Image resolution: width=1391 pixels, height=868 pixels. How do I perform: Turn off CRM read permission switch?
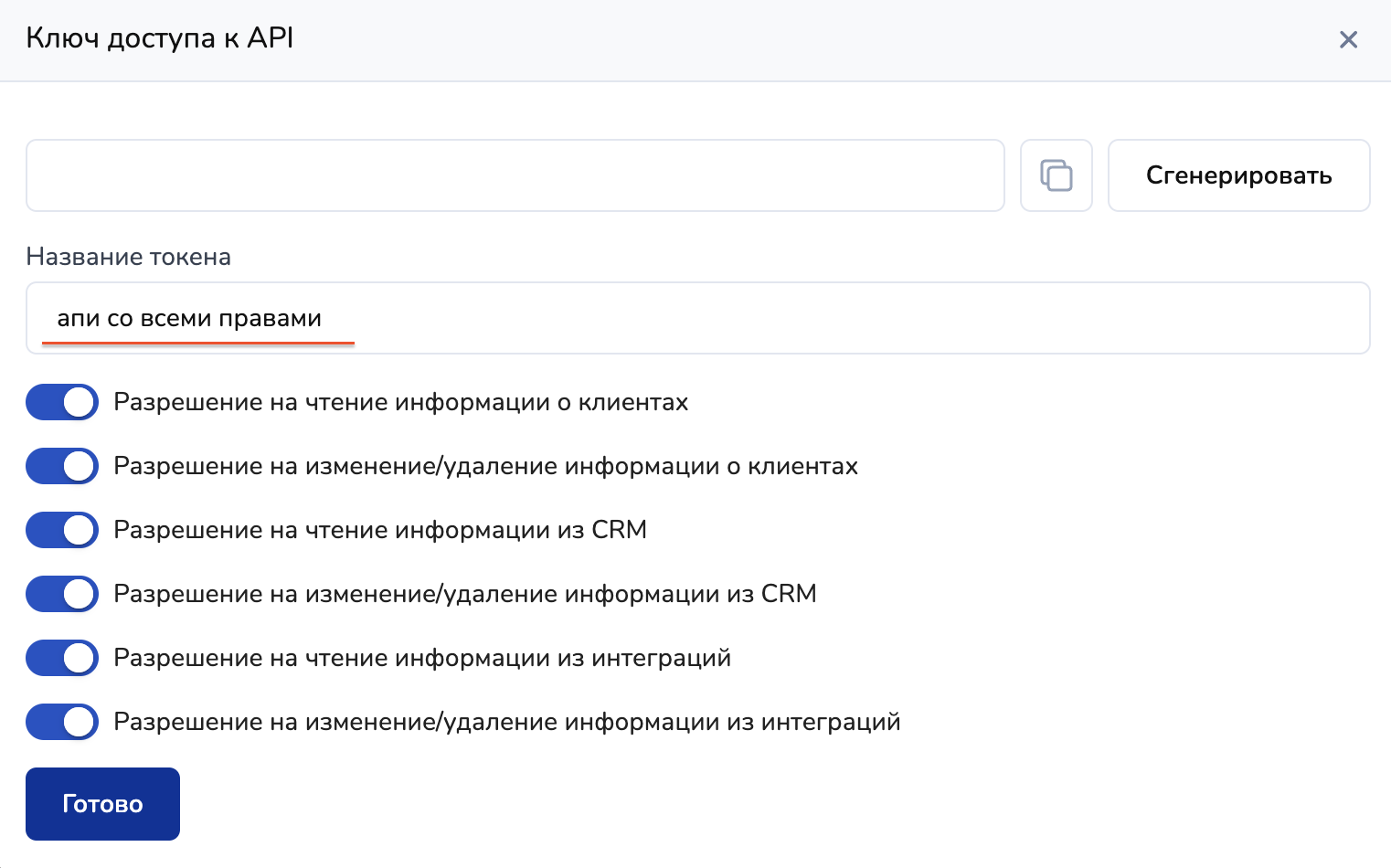coord(62,530)
